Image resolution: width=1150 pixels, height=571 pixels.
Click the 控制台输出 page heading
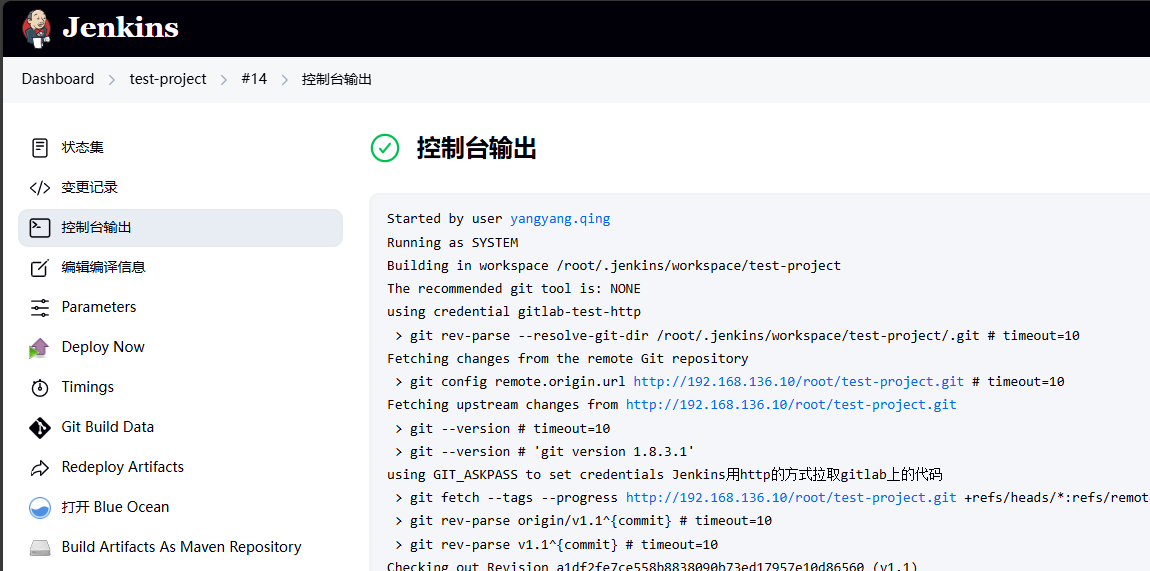coord(477,148)
